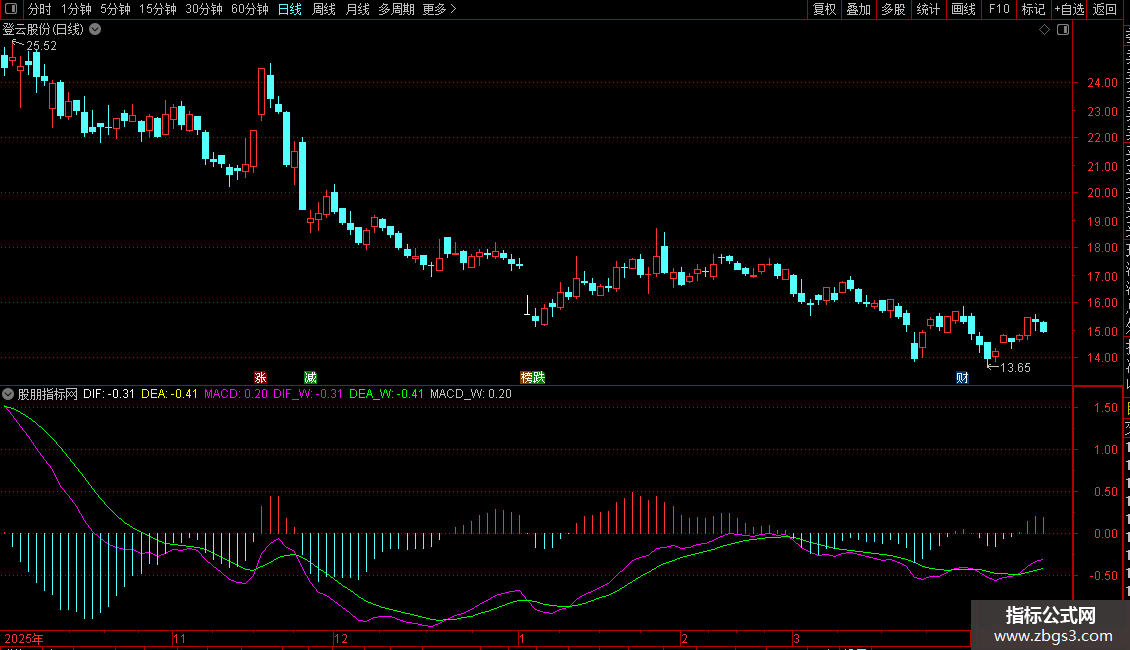Click the DEA: -0.41 yellow label
Image resolution: width=1130 pixels, height=650 pixels.
point(169,394)
